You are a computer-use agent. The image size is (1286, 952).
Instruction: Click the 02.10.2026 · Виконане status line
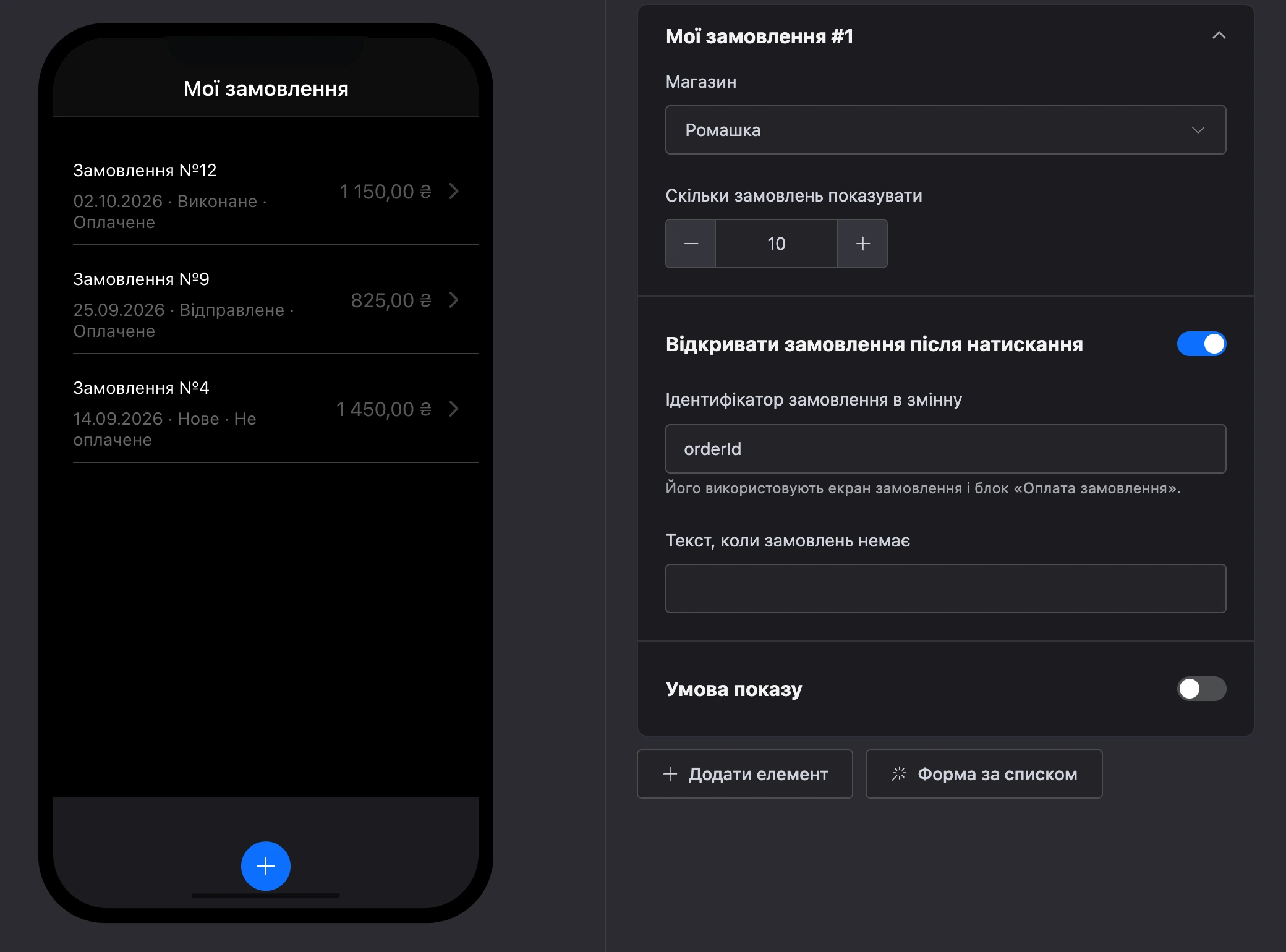(170, 211)
